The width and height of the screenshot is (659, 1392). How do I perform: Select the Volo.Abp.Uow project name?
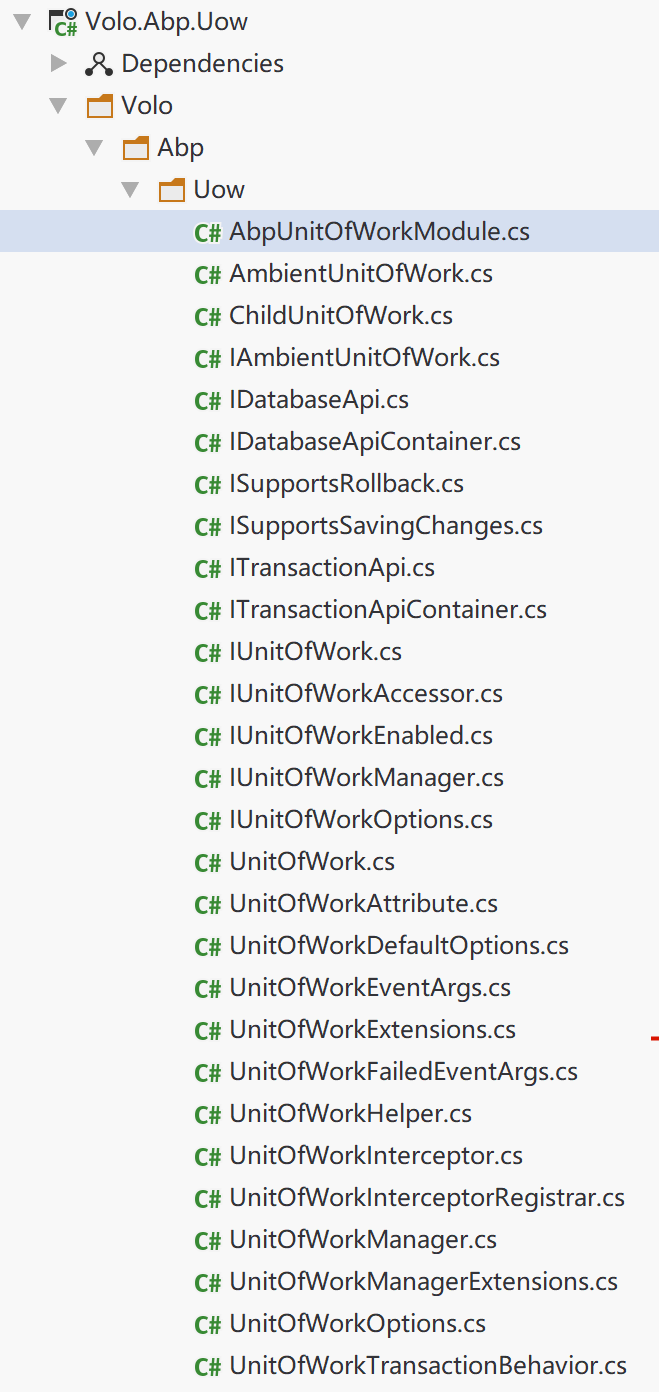(x=167, y=22)
